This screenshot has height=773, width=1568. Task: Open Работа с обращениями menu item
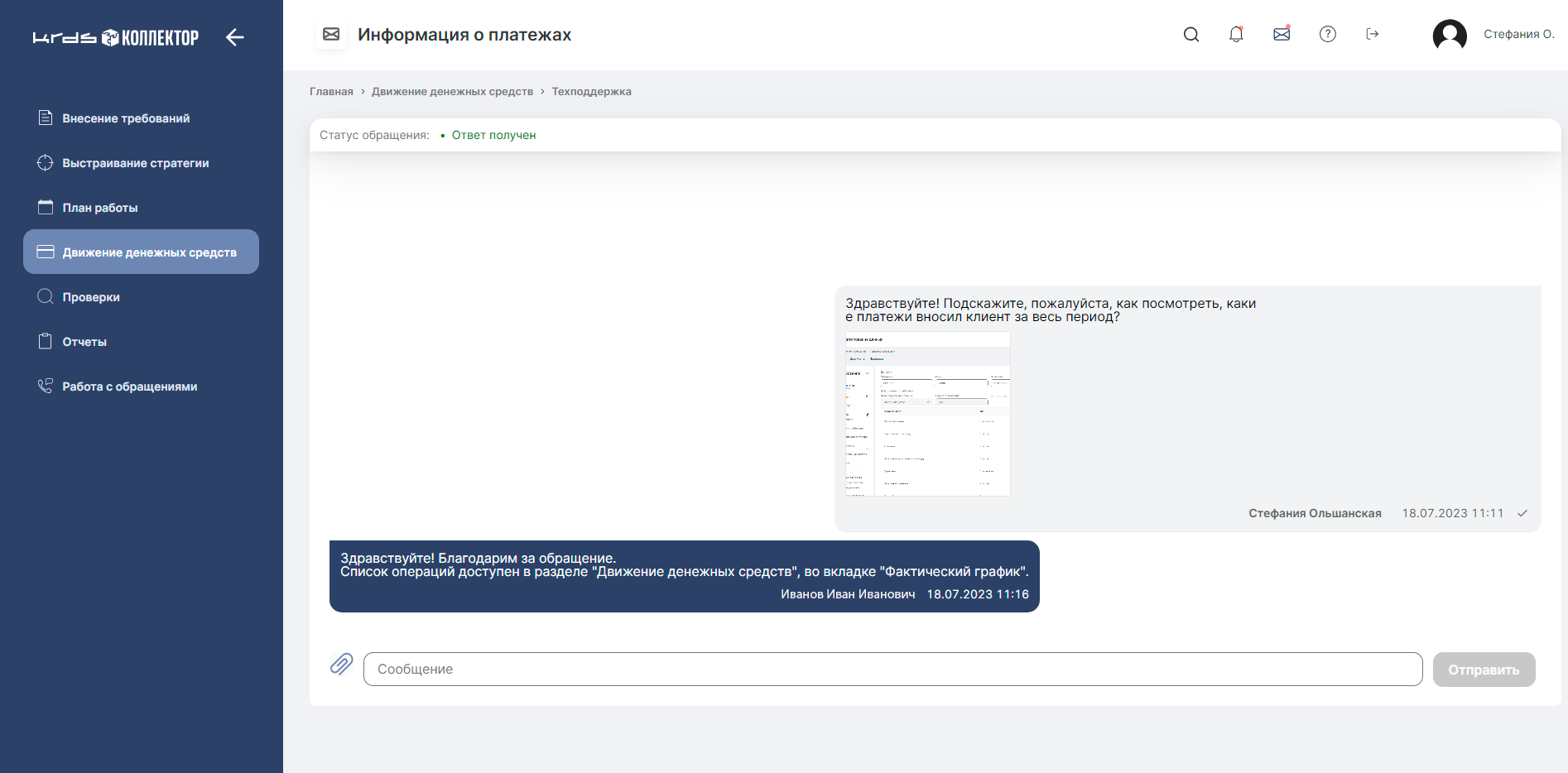[x=129, y=386]
